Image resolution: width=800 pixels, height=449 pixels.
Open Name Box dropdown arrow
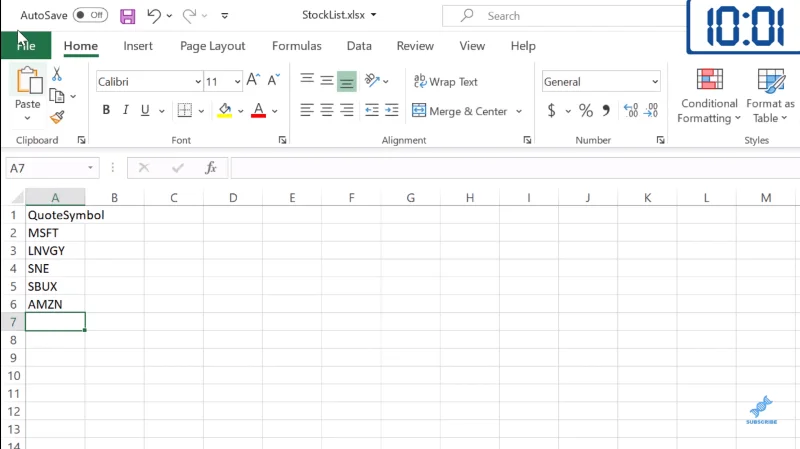[x=90, y=168]
